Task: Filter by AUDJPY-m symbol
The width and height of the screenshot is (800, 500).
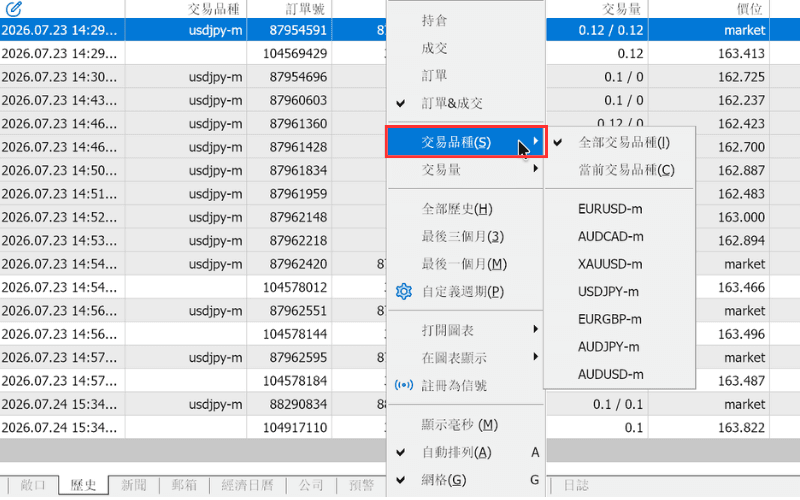Action: coord(608,346)
